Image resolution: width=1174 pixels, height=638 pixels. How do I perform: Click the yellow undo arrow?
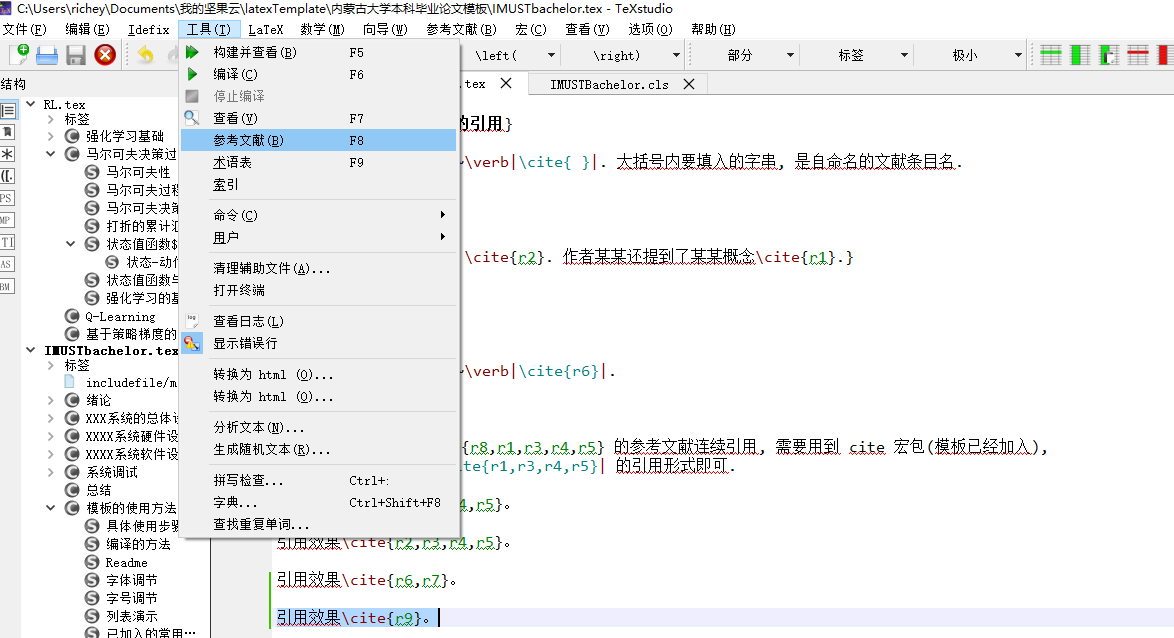(x=145, y=55)
